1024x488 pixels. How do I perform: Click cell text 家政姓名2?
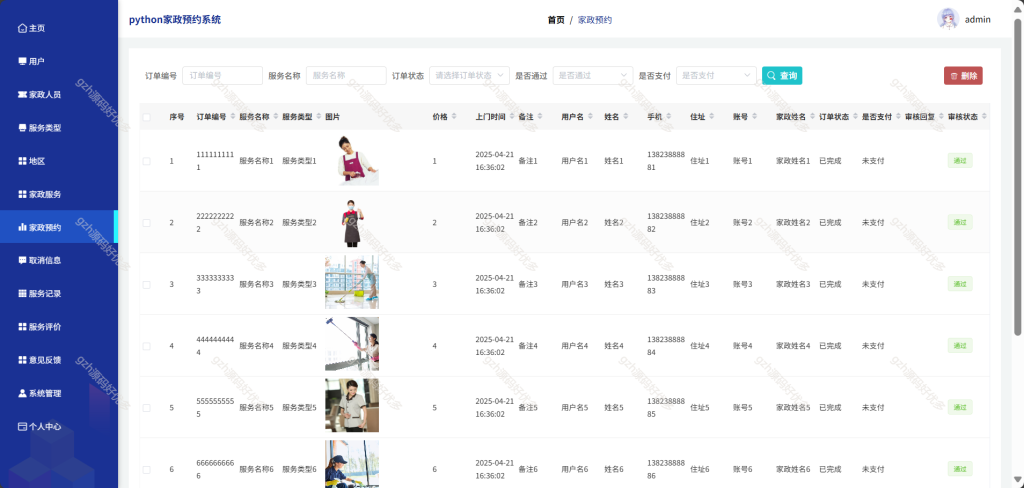(x=793, y=223)
